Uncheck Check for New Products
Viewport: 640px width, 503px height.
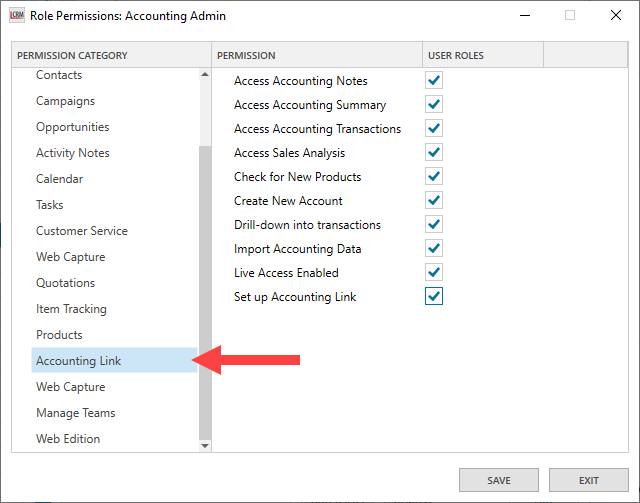pyautogui.click(x=433, y=177)
